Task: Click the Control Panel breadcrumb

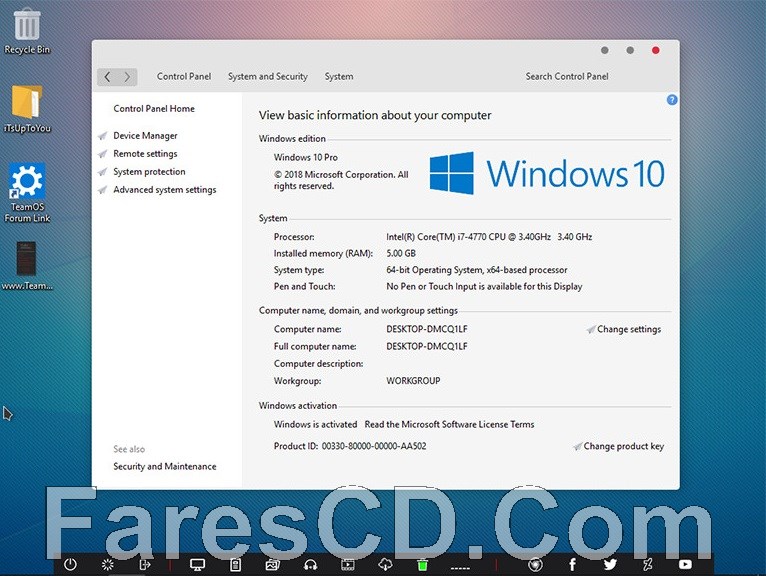Action: pos(184,76)
